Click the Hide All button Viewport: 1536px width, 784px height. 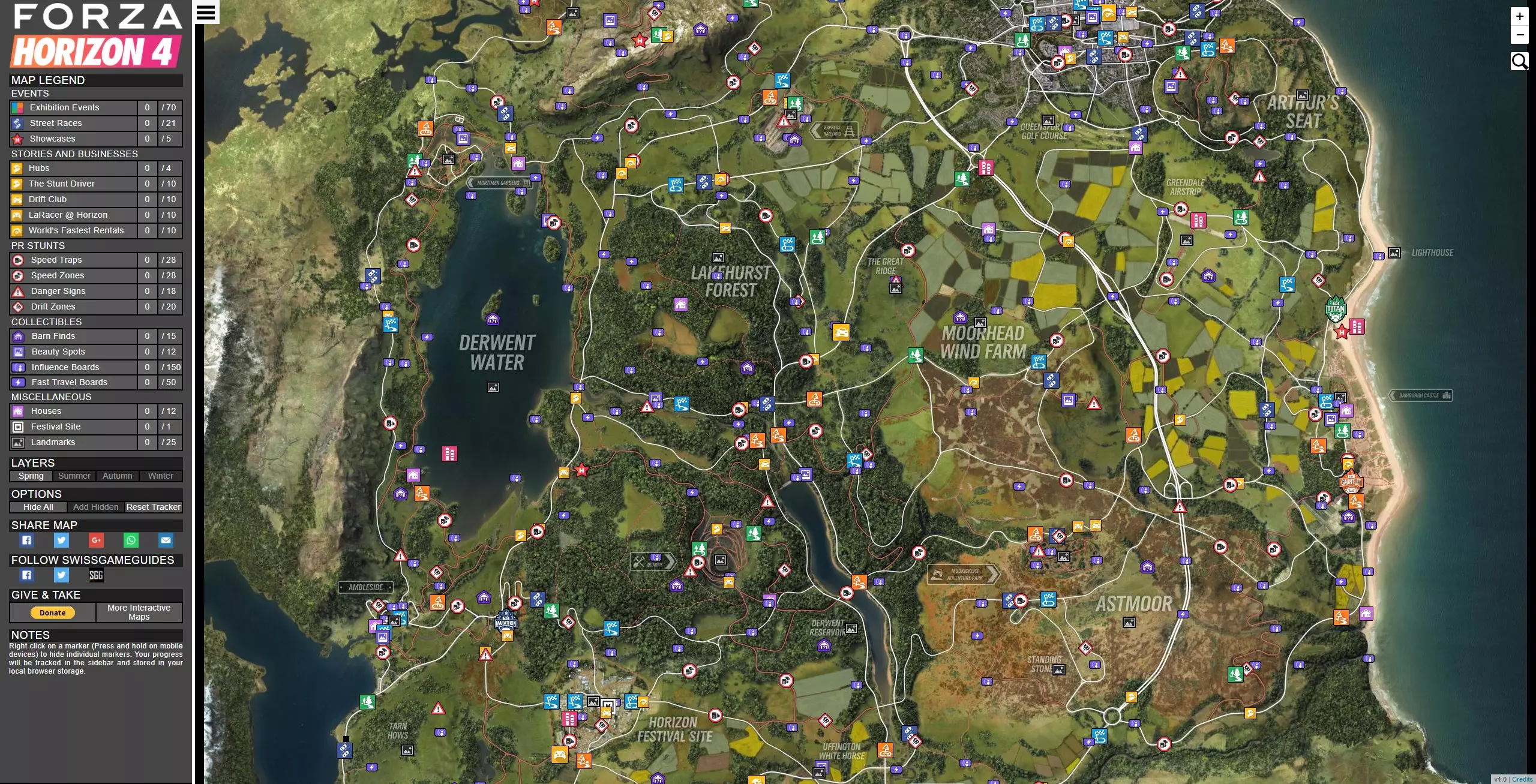38,507
